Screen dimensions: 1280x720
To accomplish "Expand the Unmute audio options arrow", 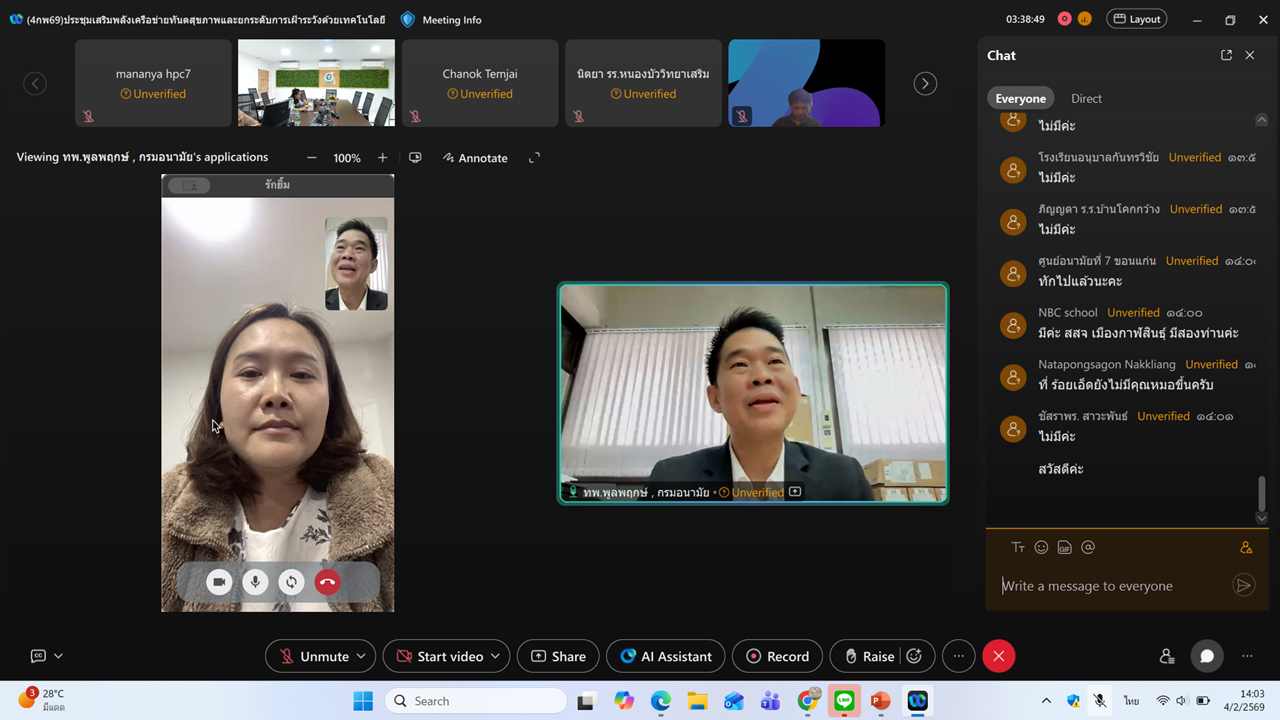I will click(361, 656).
